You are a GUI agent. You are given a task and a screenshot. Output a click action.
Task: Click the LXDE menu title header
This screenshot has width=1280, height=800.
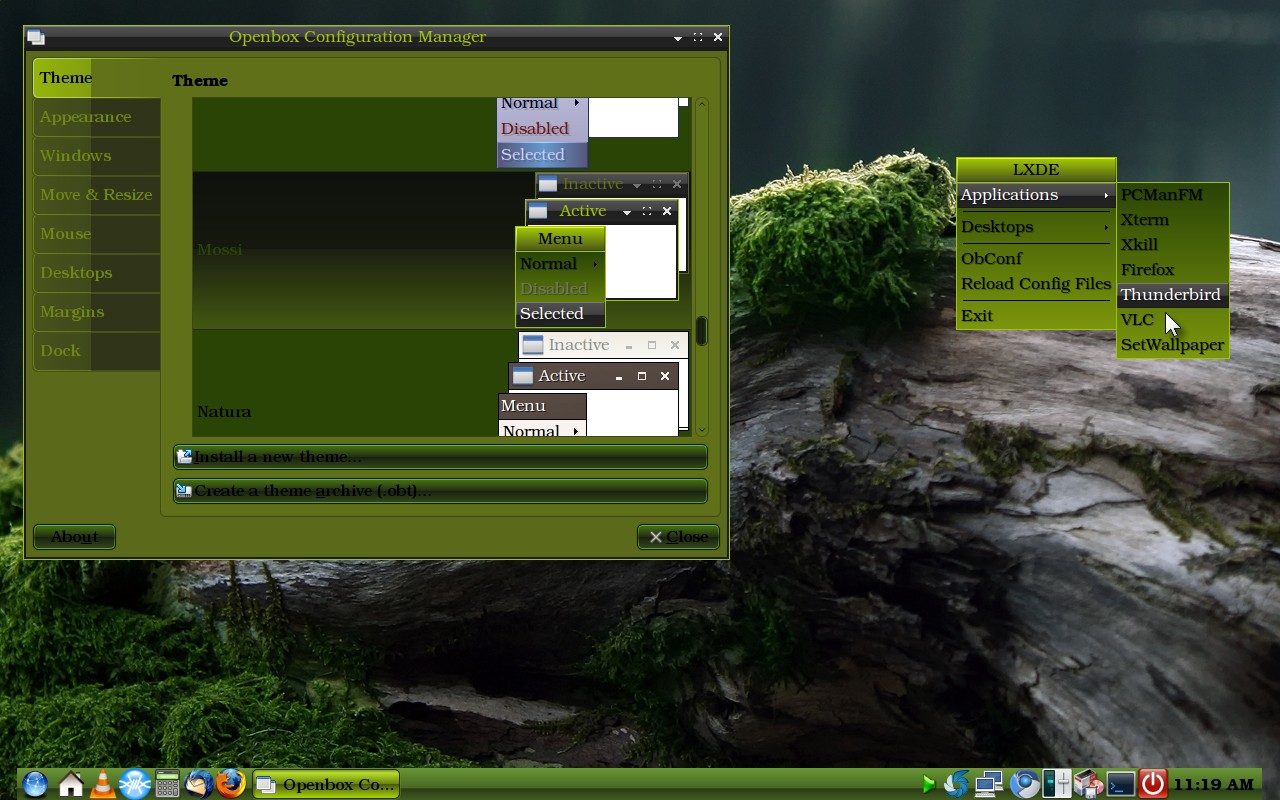pos(1036,170)
